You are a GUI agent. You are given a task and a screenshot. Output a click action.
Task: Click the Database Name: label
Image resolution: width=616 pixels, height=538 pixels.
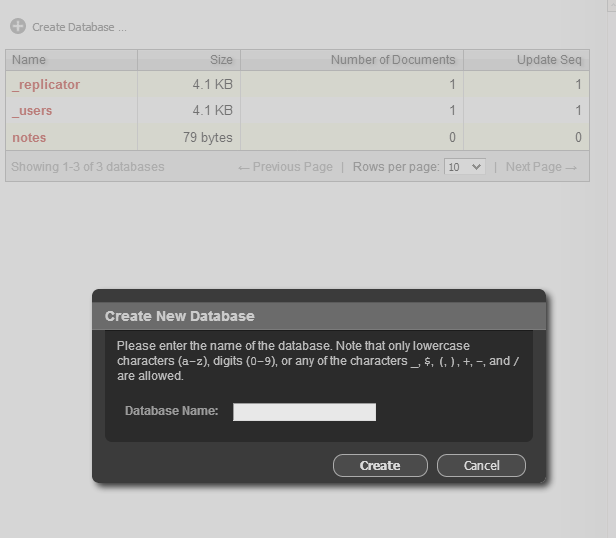[x=171, y=411]
